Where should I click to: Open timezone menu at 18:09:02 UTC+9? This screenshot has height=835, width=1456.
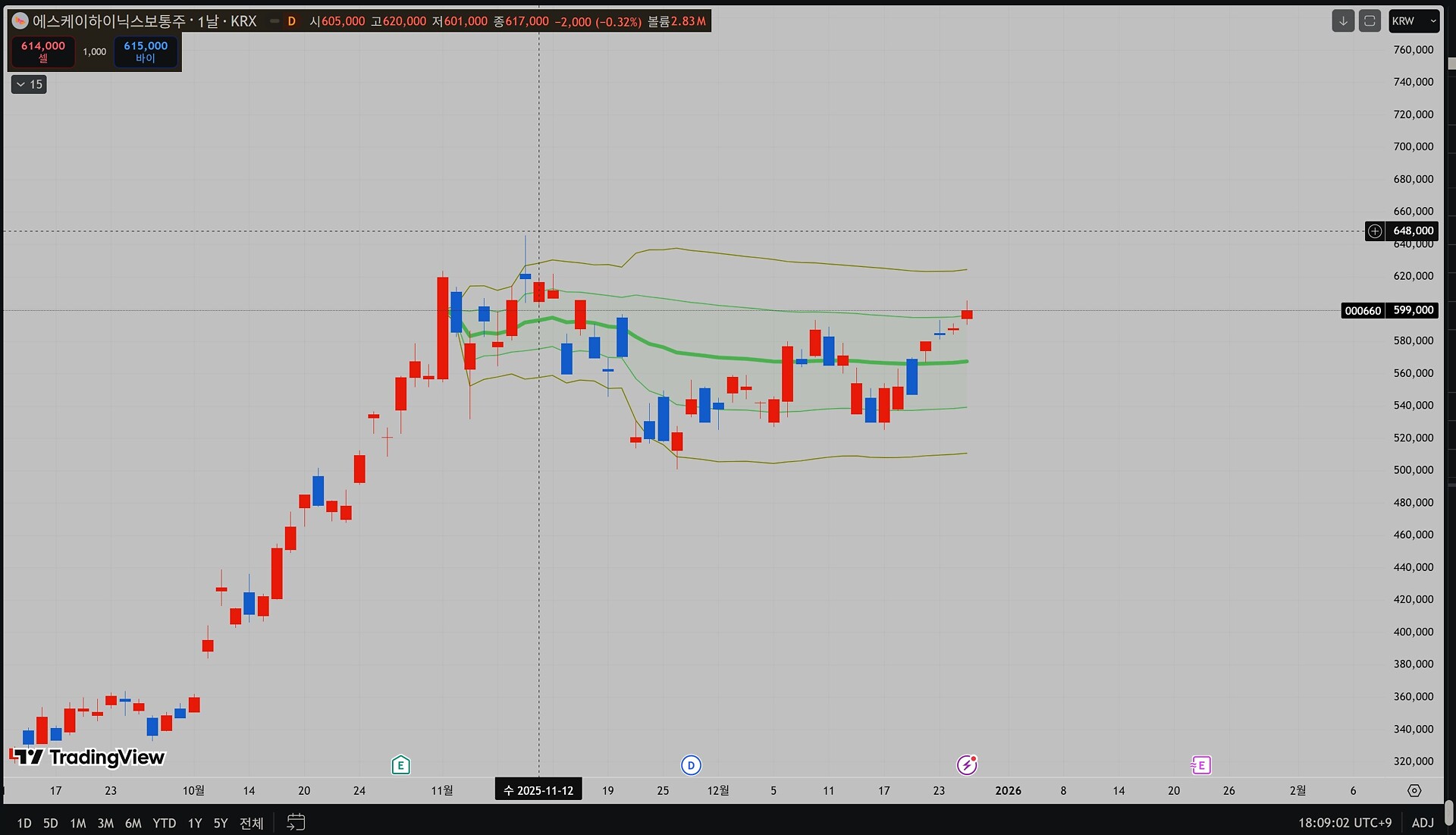pos(1345,822)
